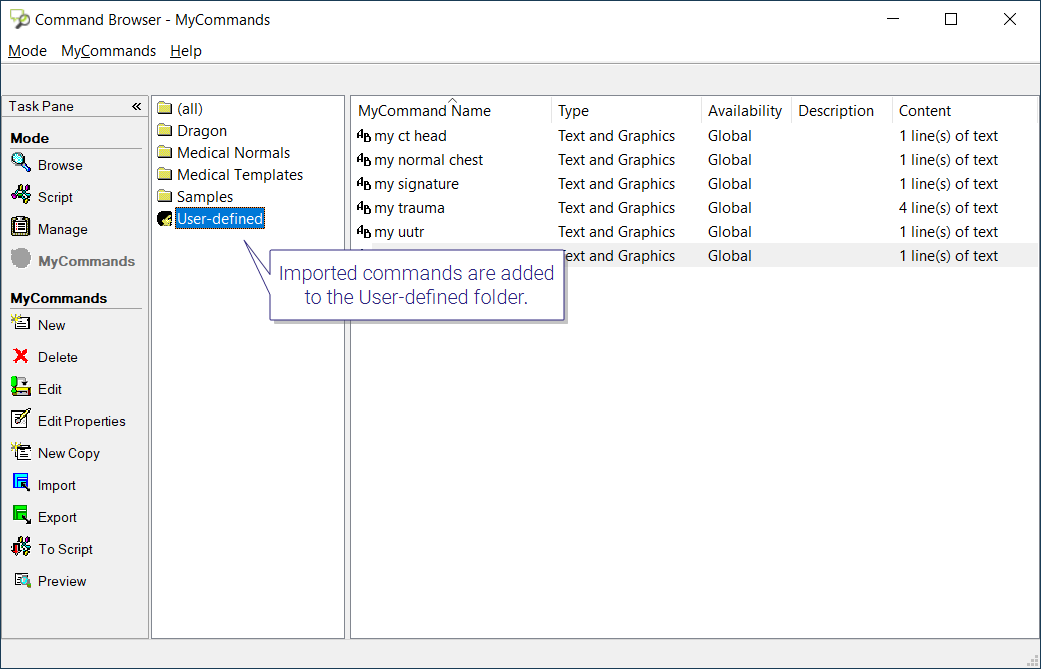Click the Preview icon
Viewport: 1041px width, 669px height.
[22, 580]
